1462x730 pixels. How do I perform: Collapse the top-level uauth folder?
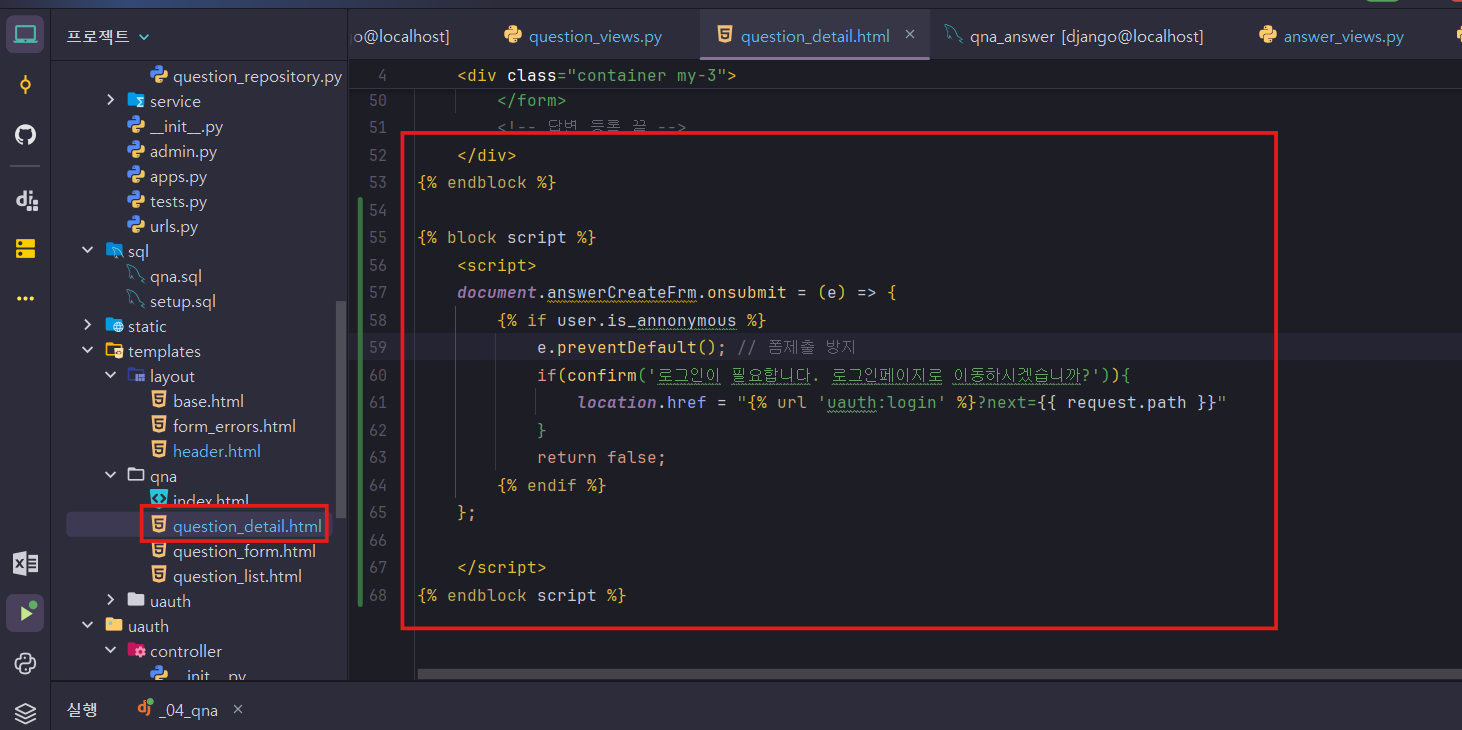[x=89, y=626]
